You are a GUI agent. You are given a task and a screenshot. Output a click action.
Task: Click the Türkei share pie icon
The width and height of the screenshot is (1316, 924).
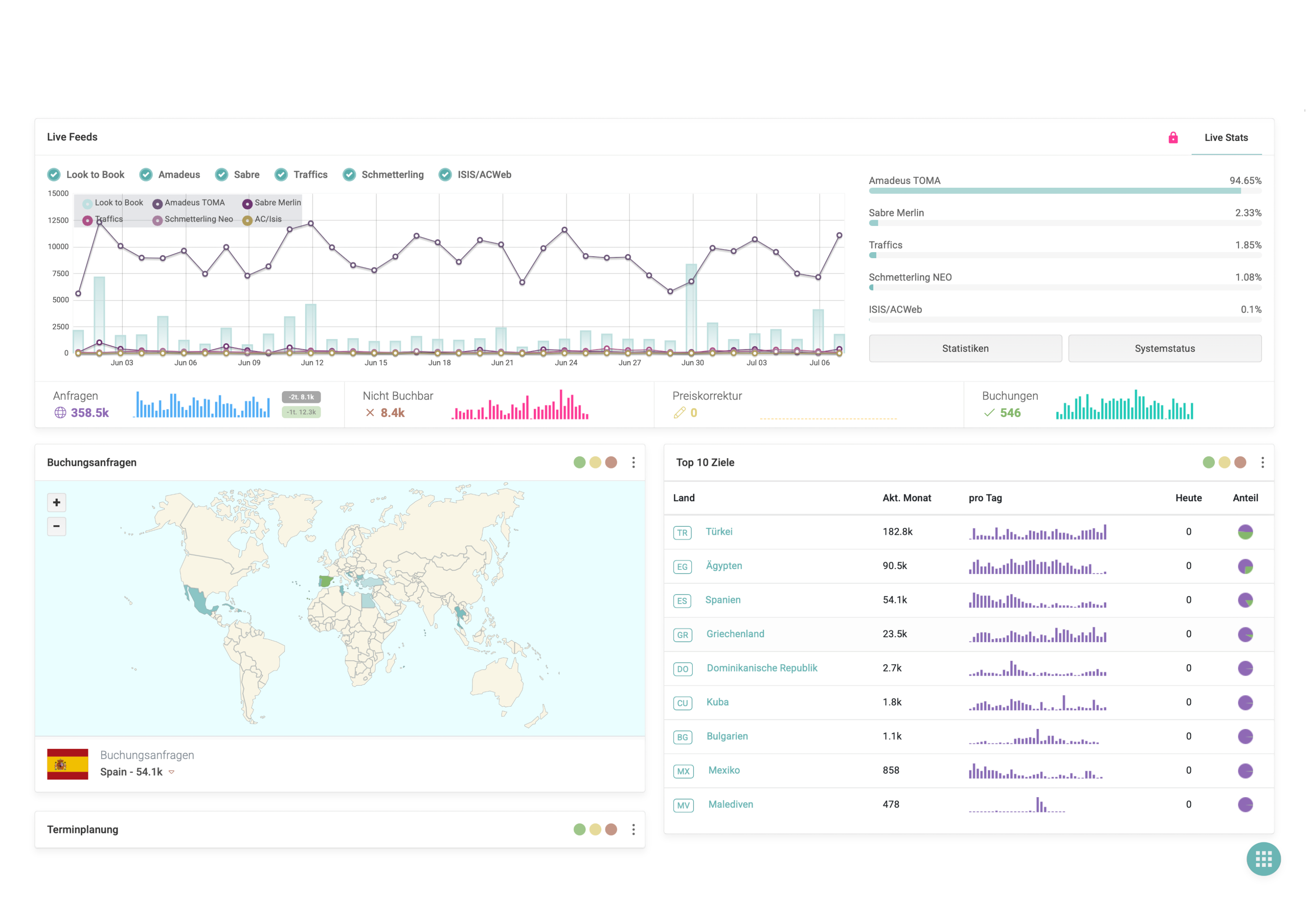[x=1245, y=532]
